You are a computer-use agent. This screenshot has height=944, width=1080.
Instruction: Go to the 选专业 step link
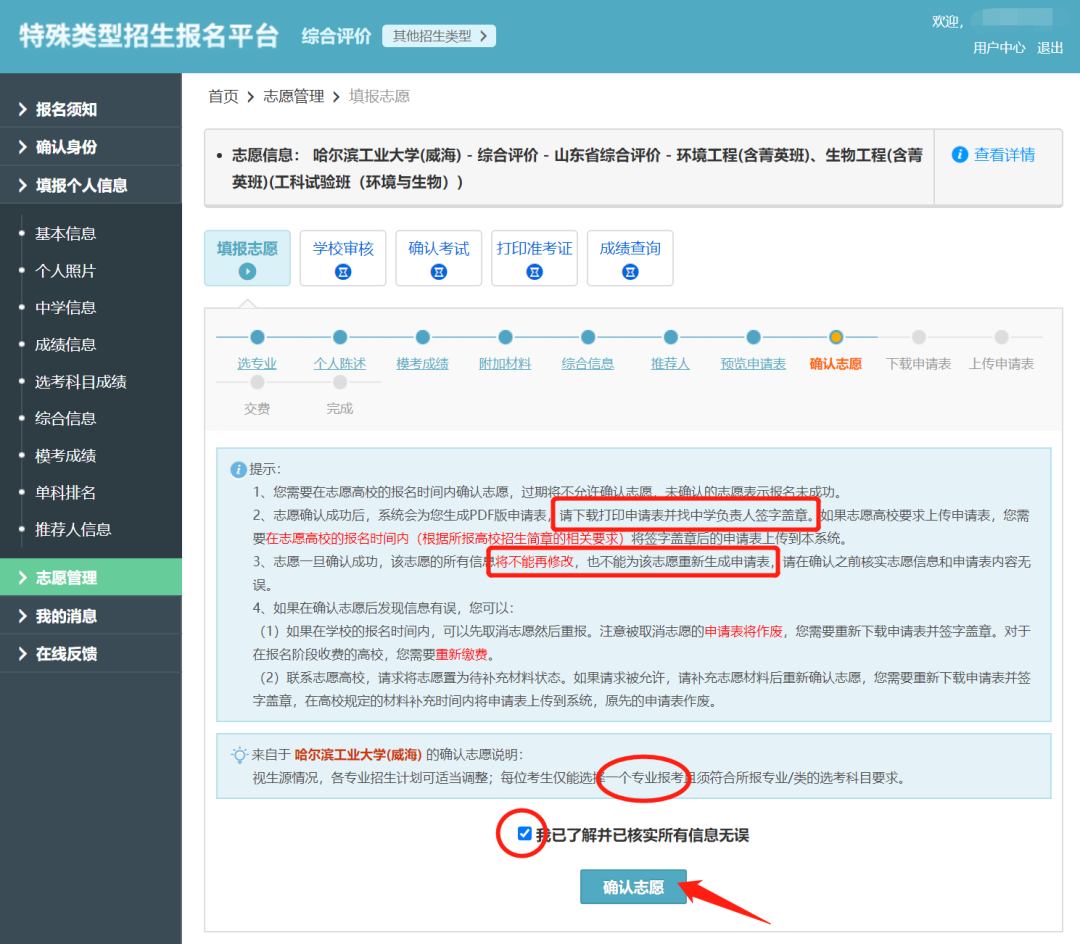[x=257, y=364]
